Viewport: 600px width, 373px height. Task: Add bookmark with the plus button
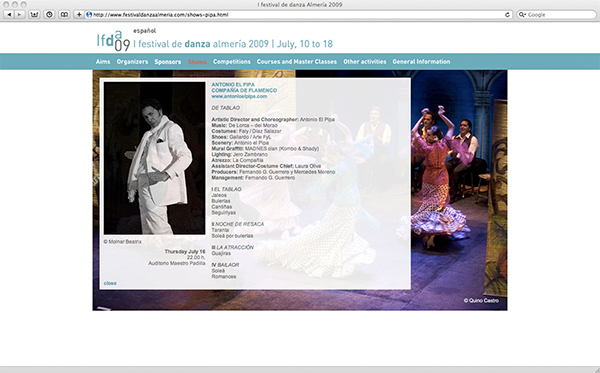(x=79, y=15)
